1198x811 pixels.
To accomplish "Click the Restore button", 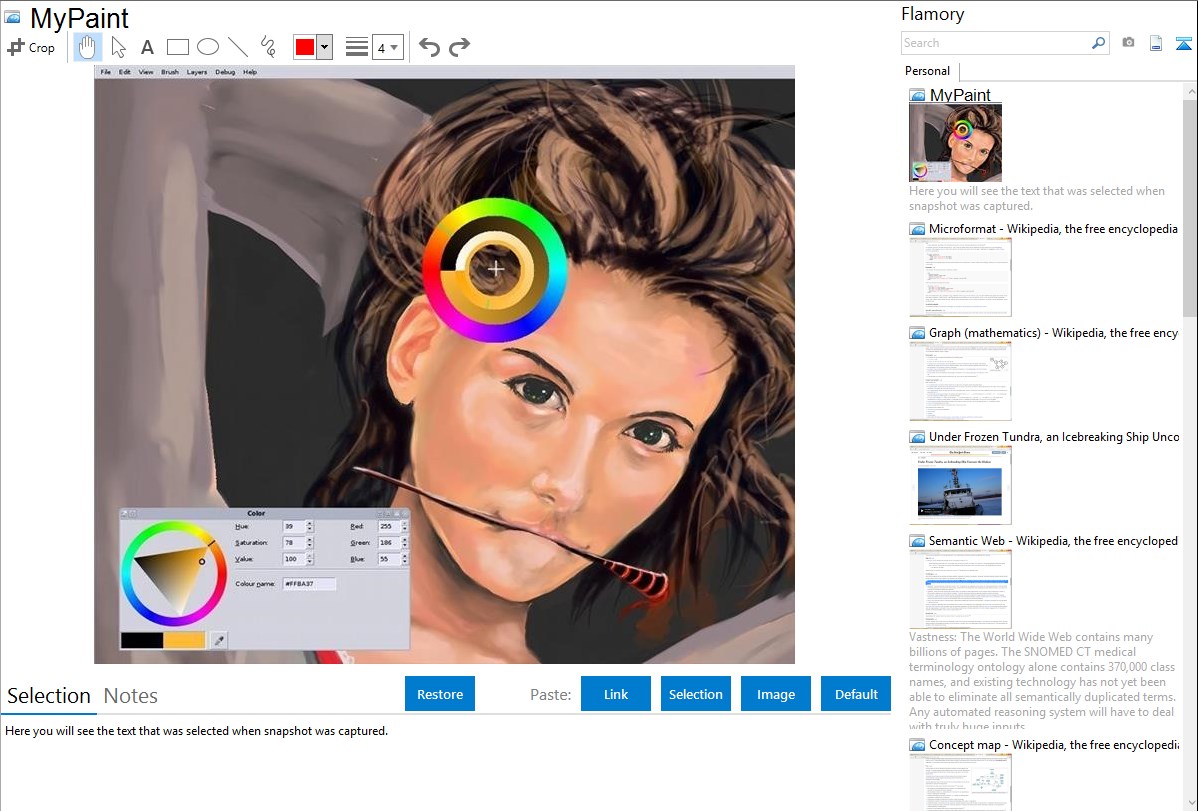I will pos(440,694).
